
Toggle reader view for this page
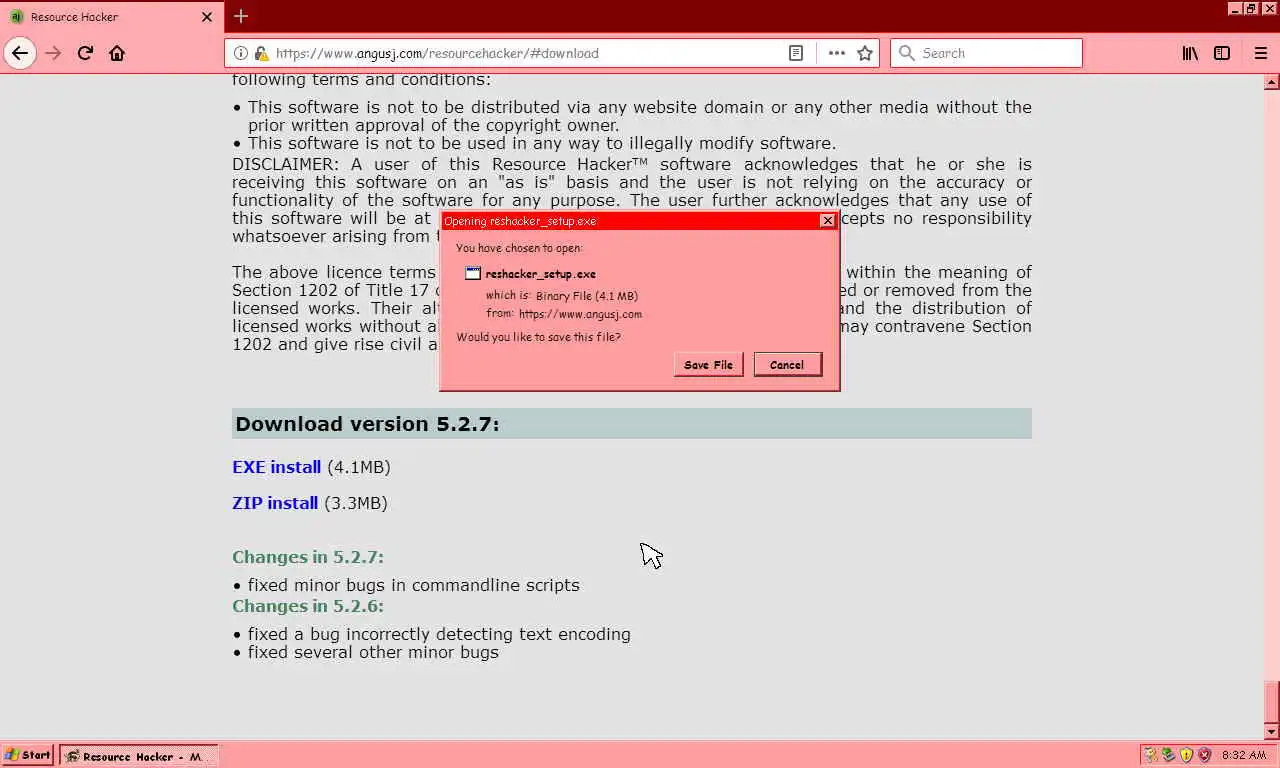point(796,53)
